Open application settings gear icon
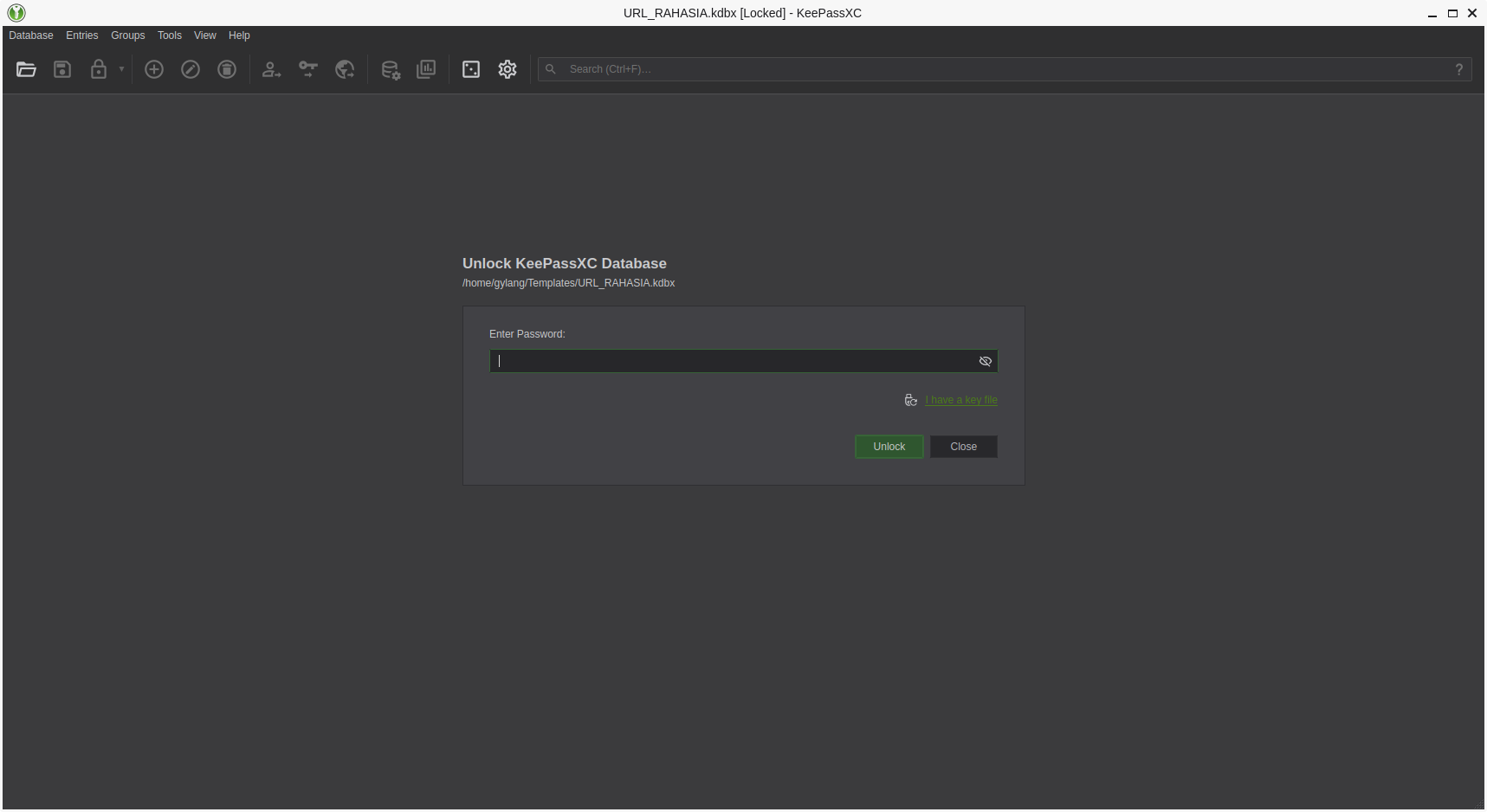1487x812 pixels. pos(507,69)
